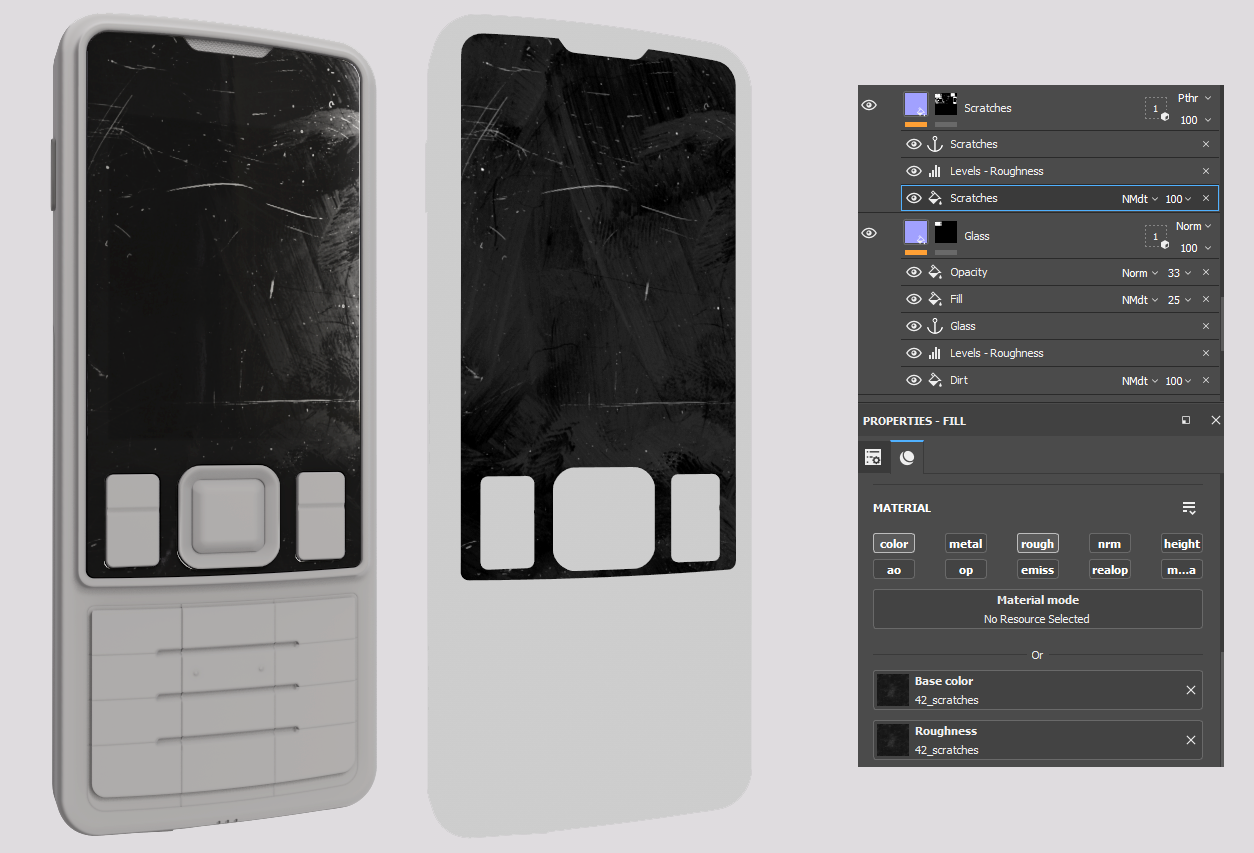Toggle the realop channel button

1110,570
